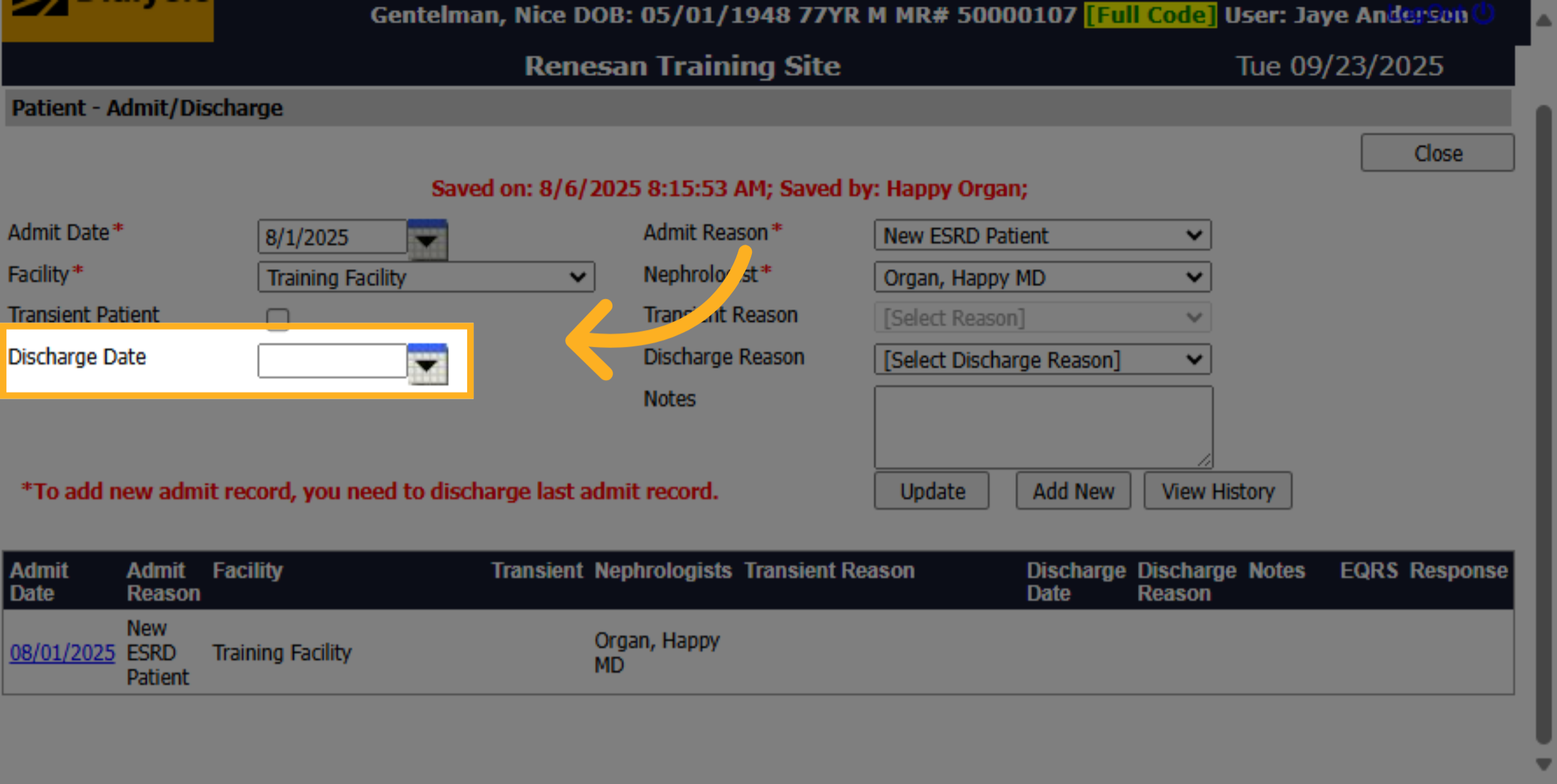The width and height of the screenshot is (1557, 784).
Task: Click the sign out power icon
Action: [x=1484, y=13]
